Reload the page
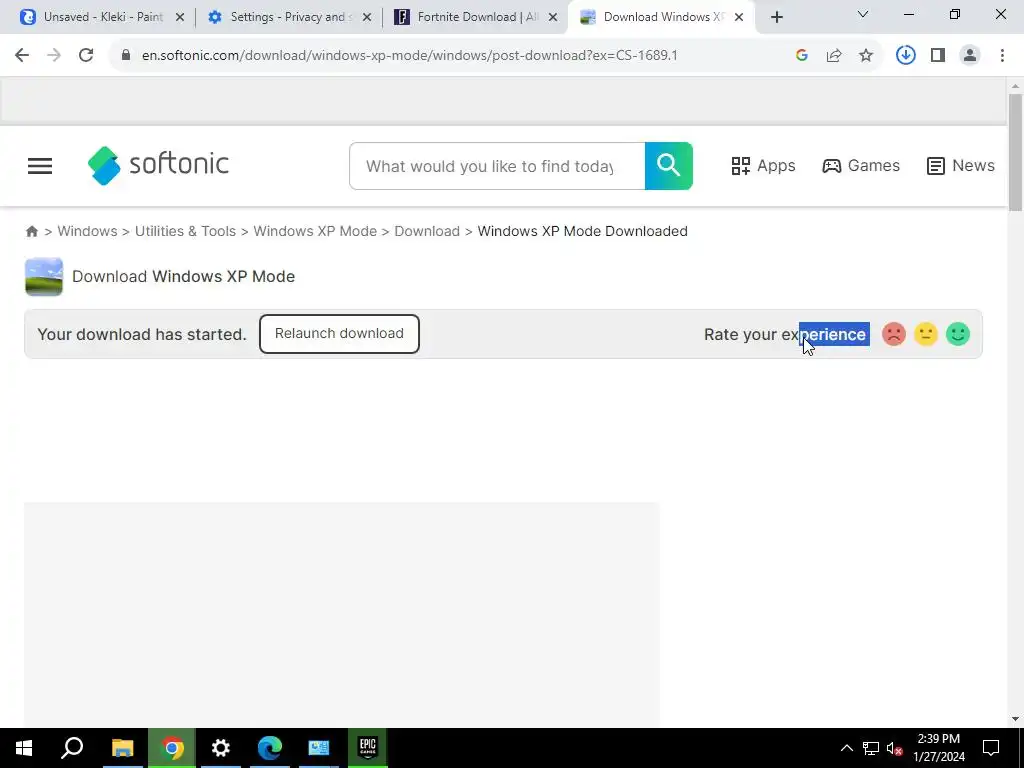 [x=86, y=56]
